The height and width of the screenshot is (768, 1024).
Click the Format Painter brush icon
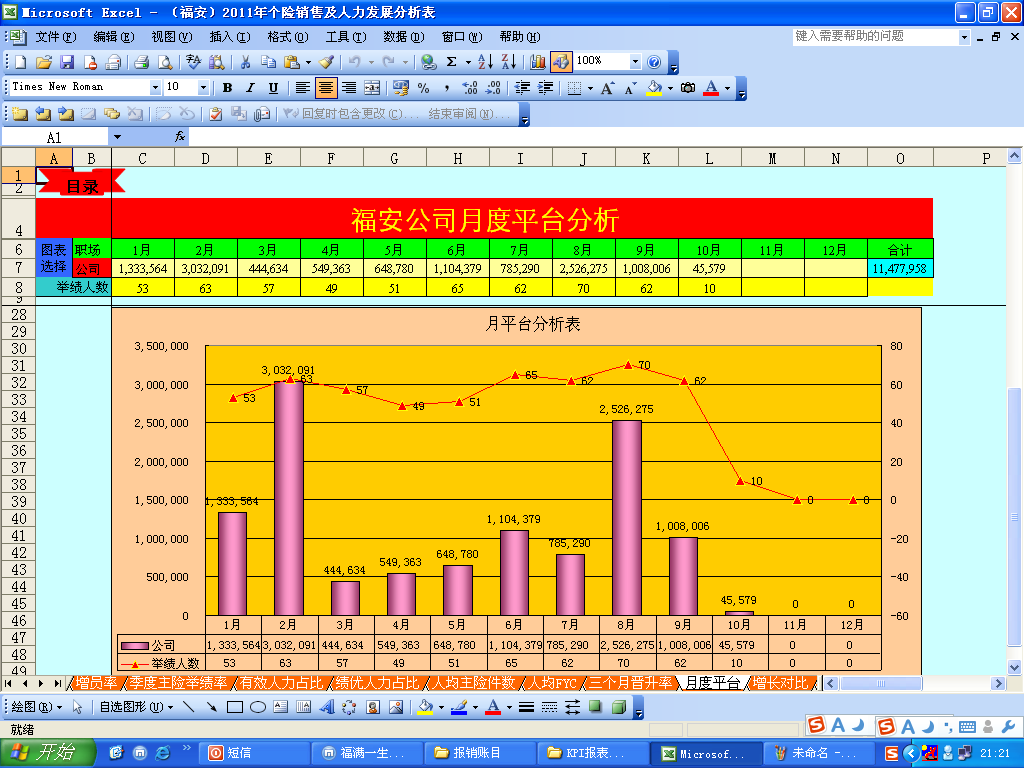coord(327,62)
